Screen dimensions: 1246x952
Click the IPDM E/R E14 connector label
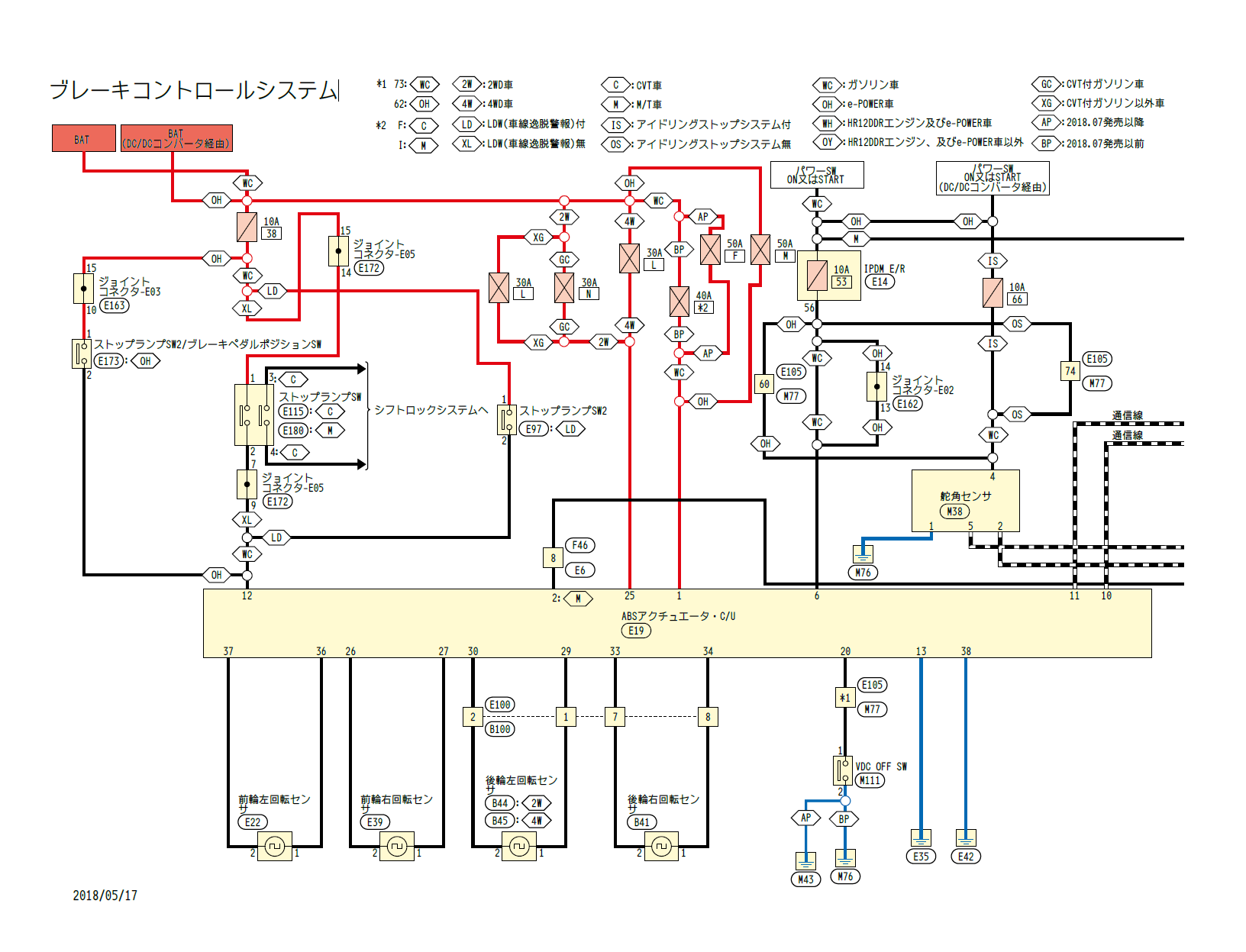pyautogui.click(x=880, y=282)
